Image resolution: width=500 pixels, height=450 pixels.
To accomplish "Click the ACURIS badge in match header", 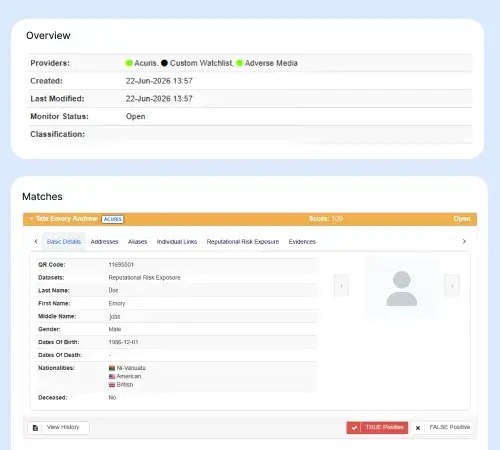I will point(112,219).
